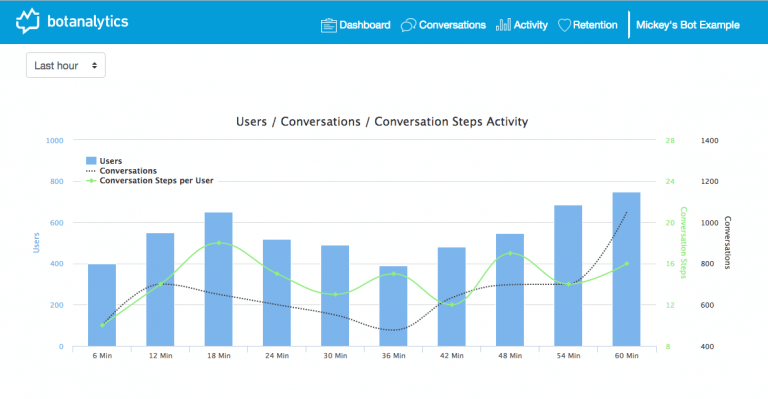Click the 36 Min users bar

(x=393, y=306)
